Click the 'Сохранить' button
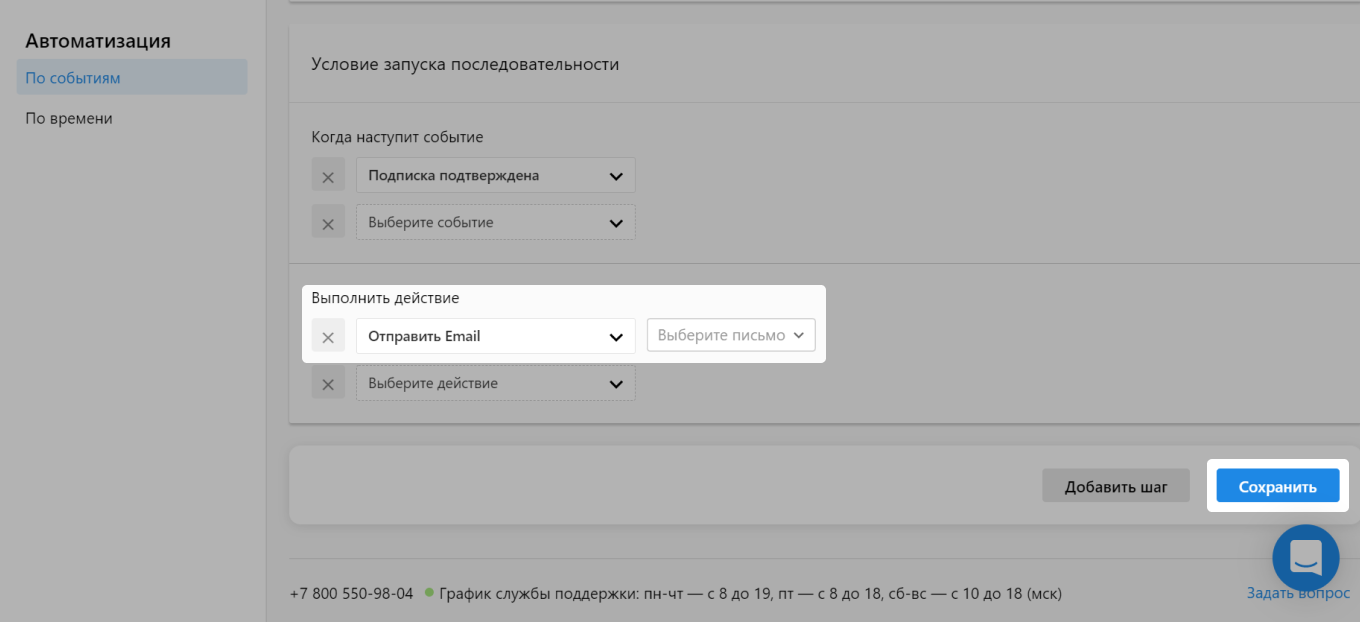1360x622 pixels. click(x=1277, y=485)
